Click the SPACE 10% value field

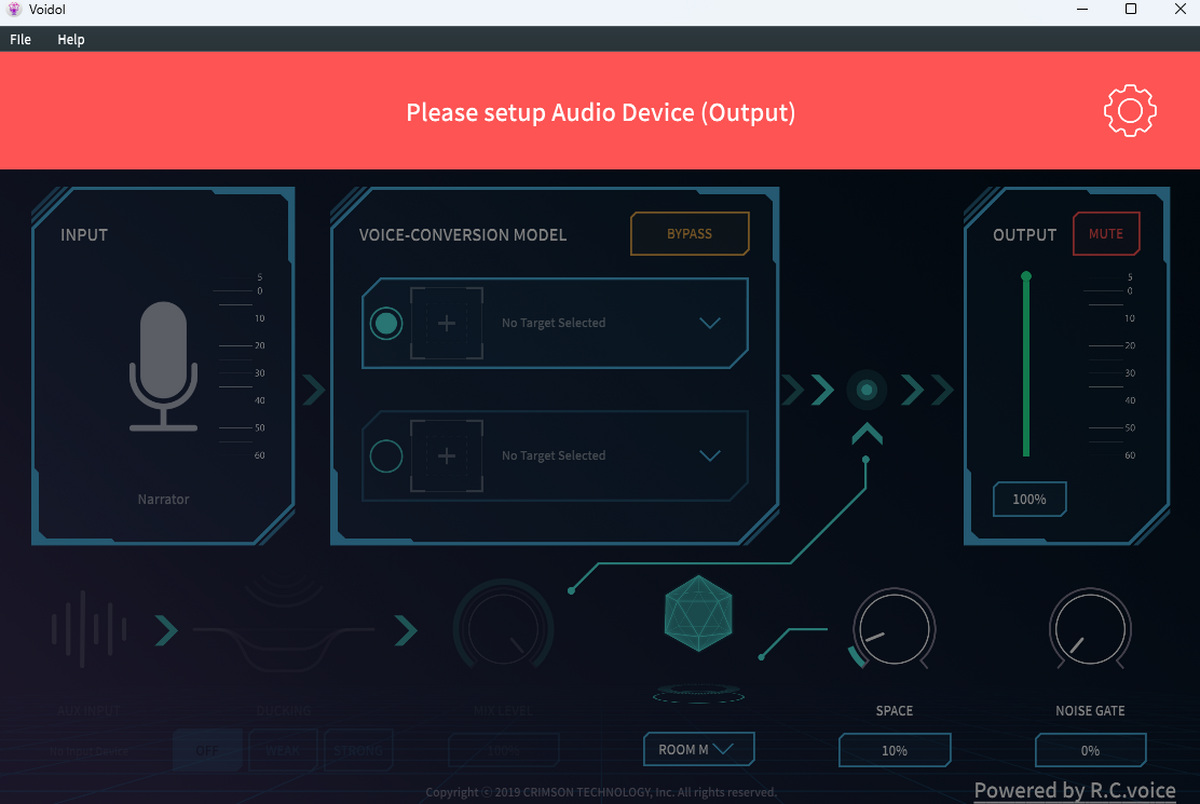coord(894,750)
